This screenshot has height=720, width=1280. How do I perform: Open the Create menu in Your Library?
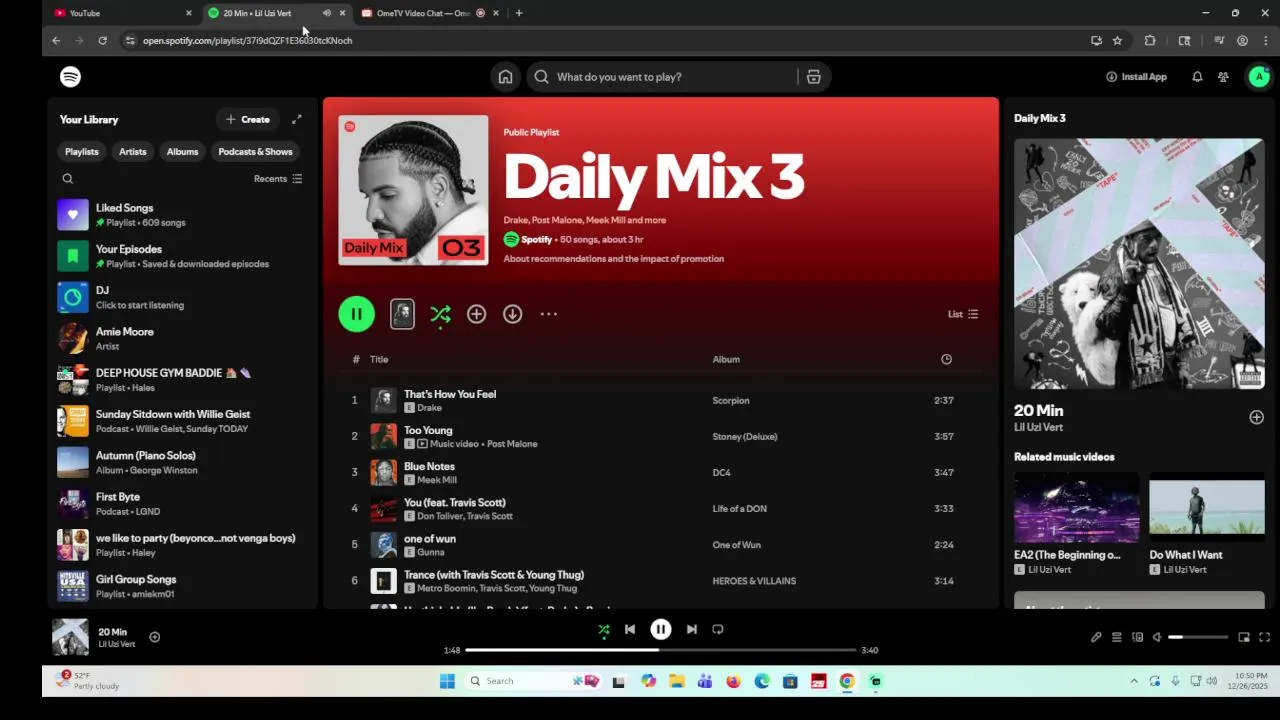(x=247, y=120)
